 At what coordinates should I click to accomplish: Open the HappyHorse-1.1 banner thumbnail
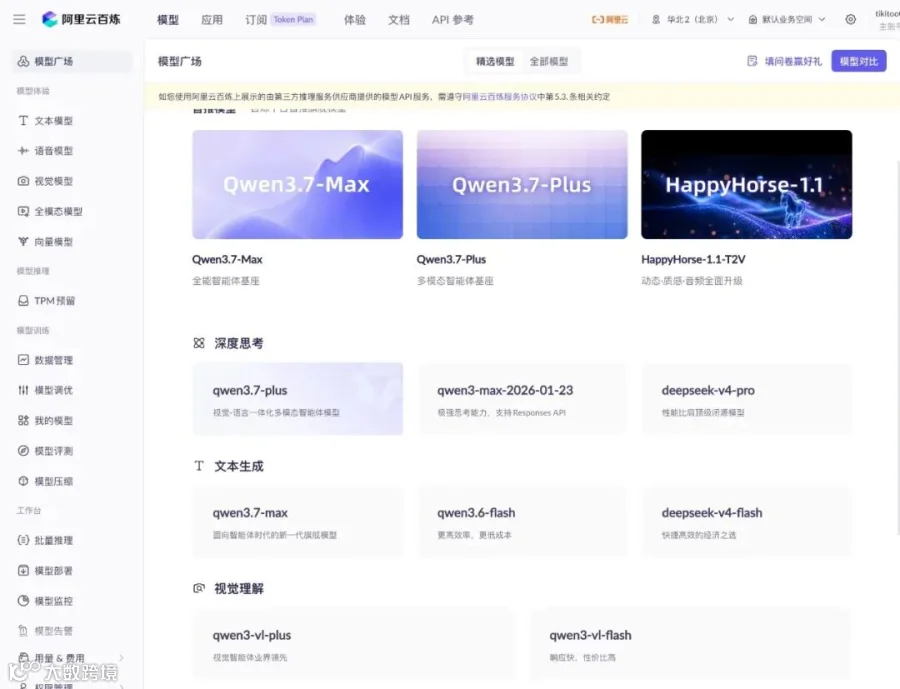[x=747, y=184]
